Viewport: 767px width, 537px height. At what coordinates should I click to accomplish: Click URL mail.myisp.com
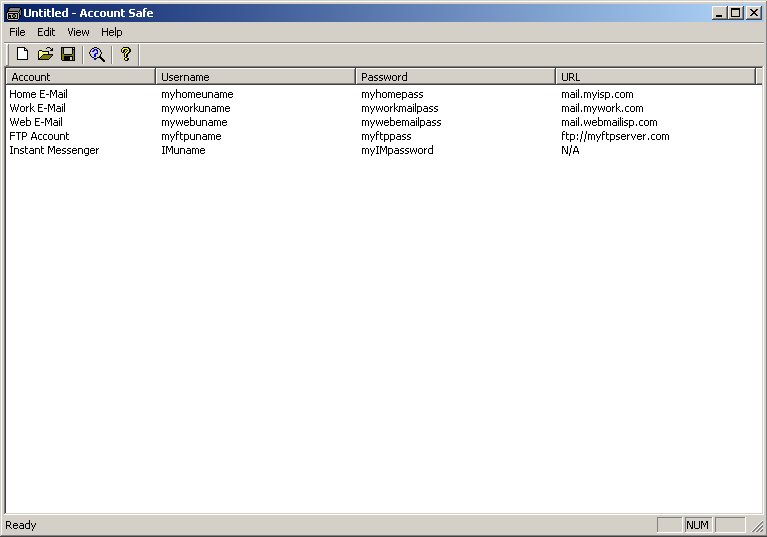click(x=597, y=94)
